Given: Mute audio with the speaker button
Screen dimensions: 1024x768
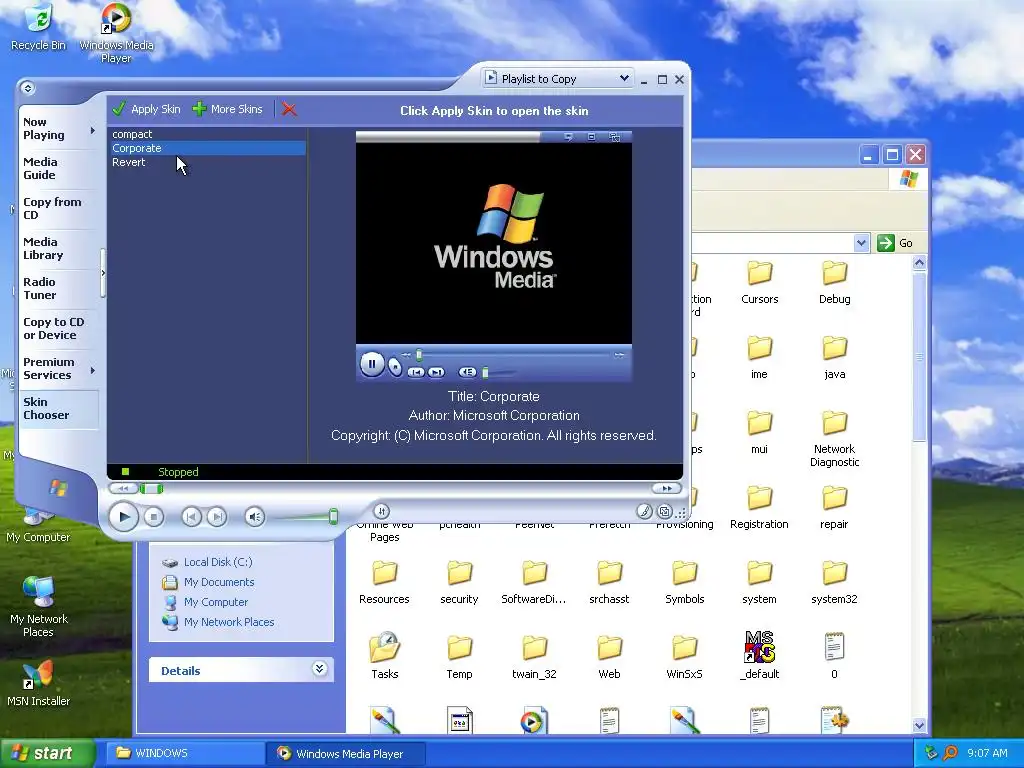Looking at the screenshot, I should (255, 517).
